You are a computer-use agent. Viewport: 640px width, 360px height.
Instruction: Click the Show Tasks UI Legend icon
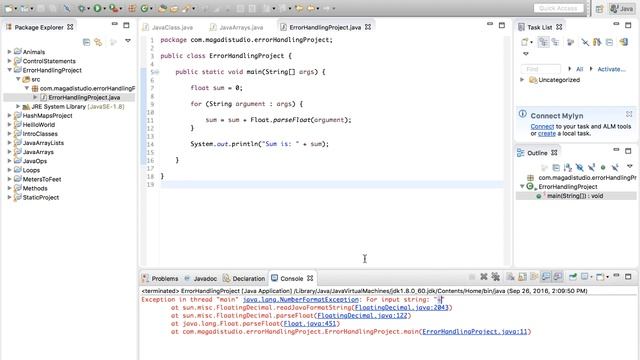(x=624, y=42)
